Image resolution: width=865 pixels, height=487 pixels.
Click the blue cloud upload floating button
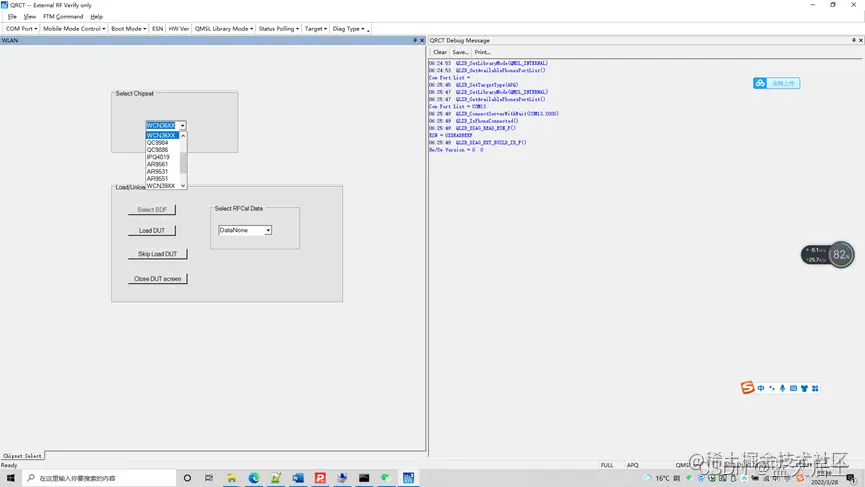point(776,83)
